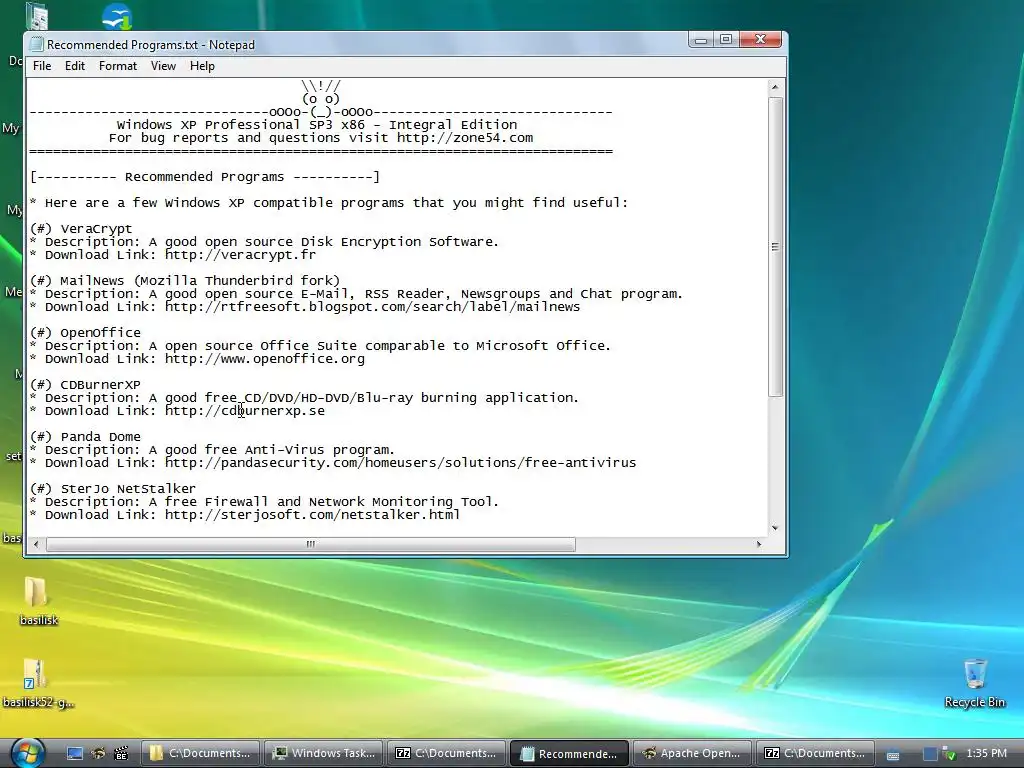Click the keyboard icon in the system tray
The height and width of the screenshot is (768, 1024).
click(x=893, y=754)
